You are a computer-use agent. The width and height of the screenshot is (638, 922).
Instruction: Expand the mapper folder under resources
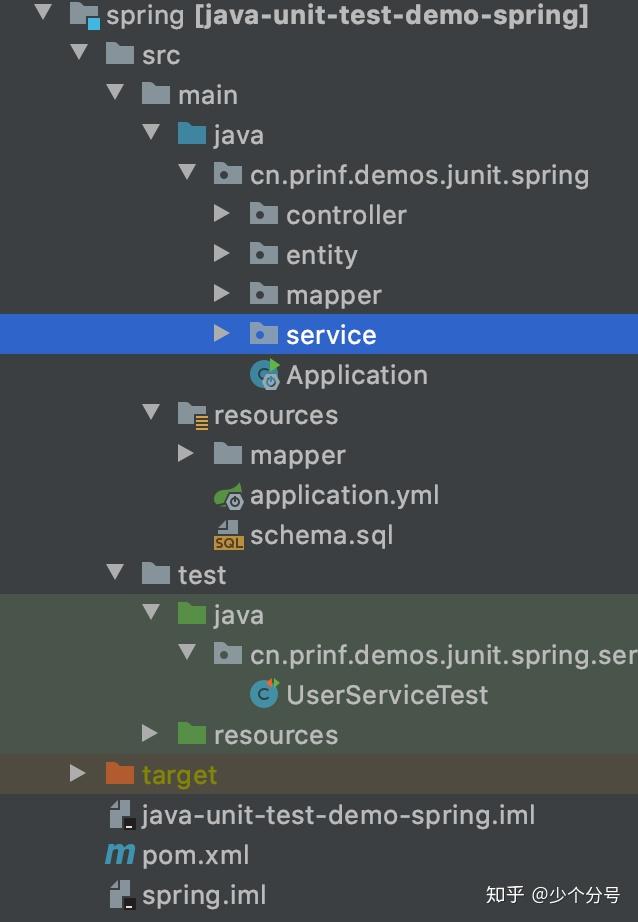pos(186,454)
